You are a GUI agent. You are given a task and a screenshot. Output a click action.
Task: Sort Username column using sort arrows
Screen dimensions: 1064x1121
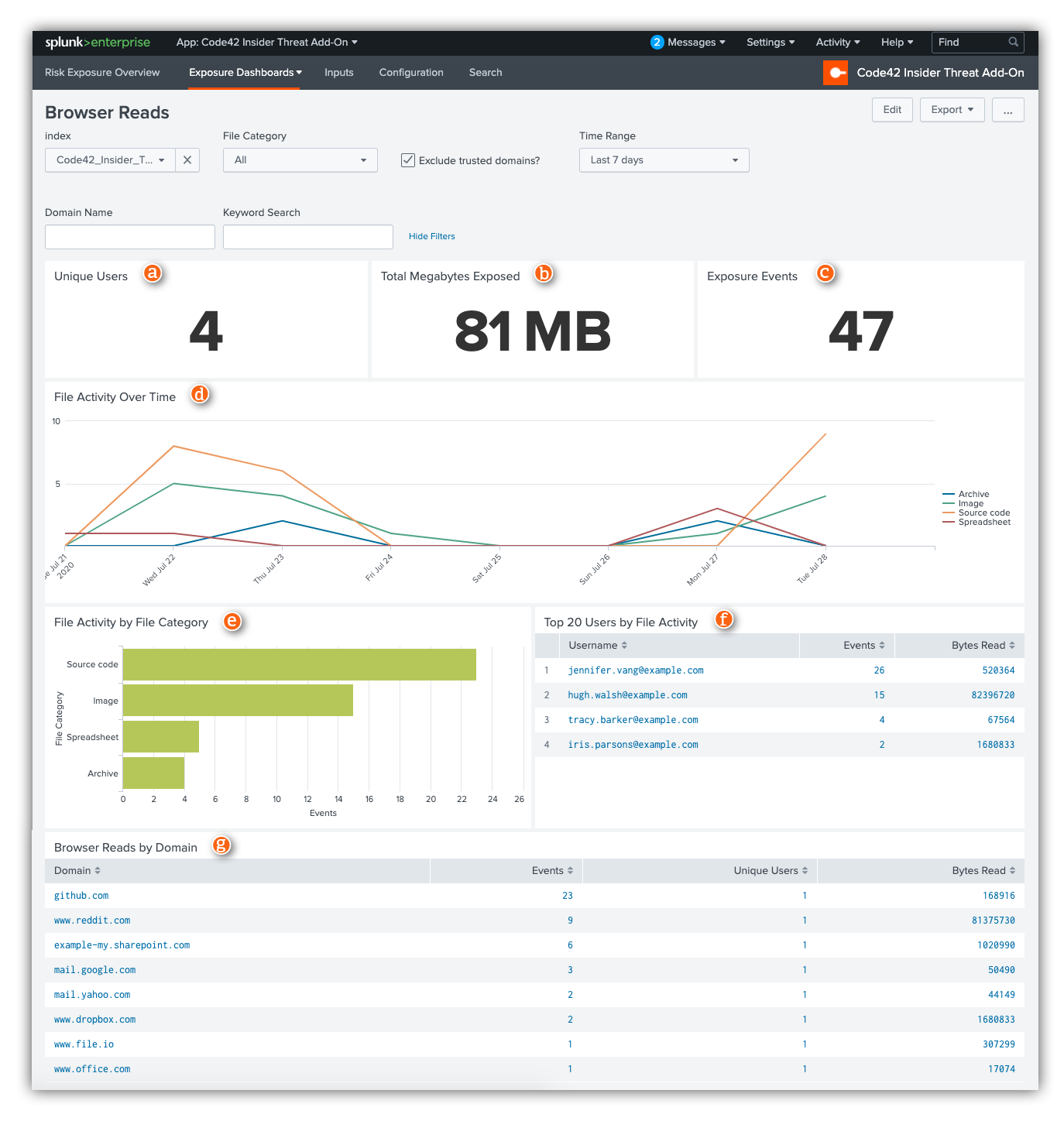624,646
